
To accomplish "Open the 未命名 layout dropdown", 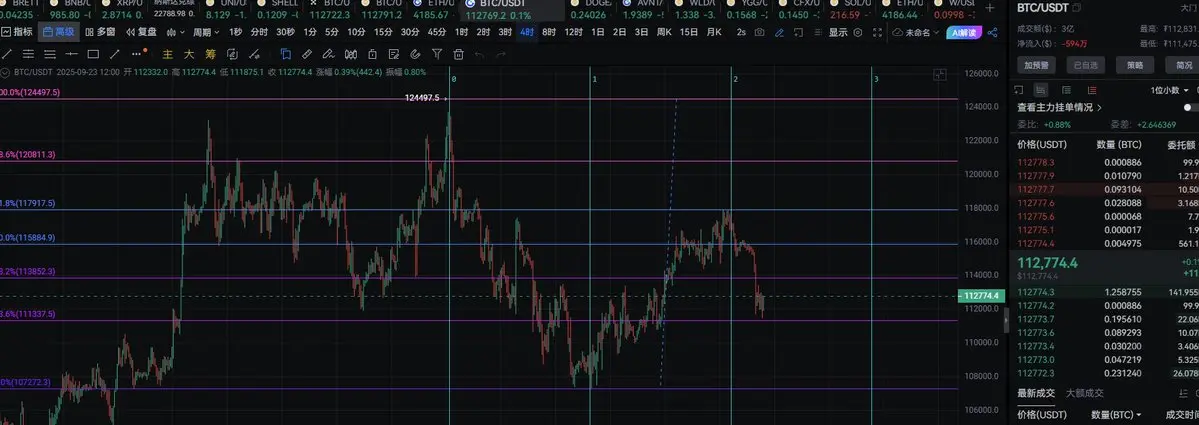I will point(917,32).
